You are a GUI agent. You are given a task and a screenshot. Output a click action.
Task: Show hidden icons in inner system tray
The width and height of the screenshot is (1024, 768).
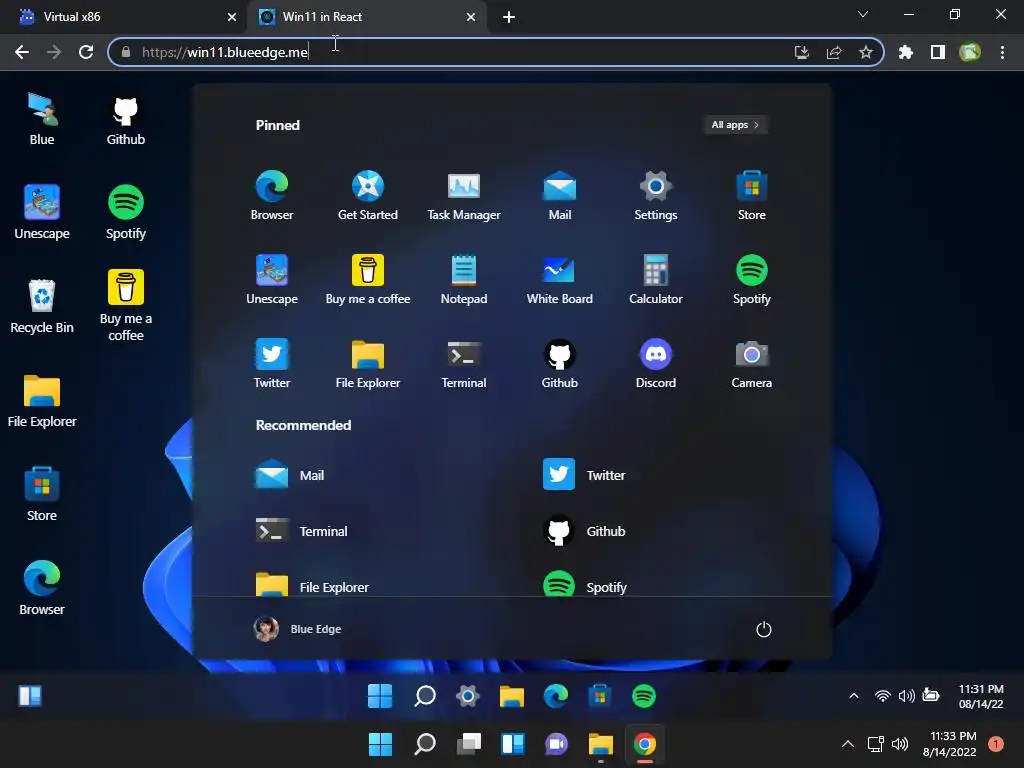click(854, 696)
